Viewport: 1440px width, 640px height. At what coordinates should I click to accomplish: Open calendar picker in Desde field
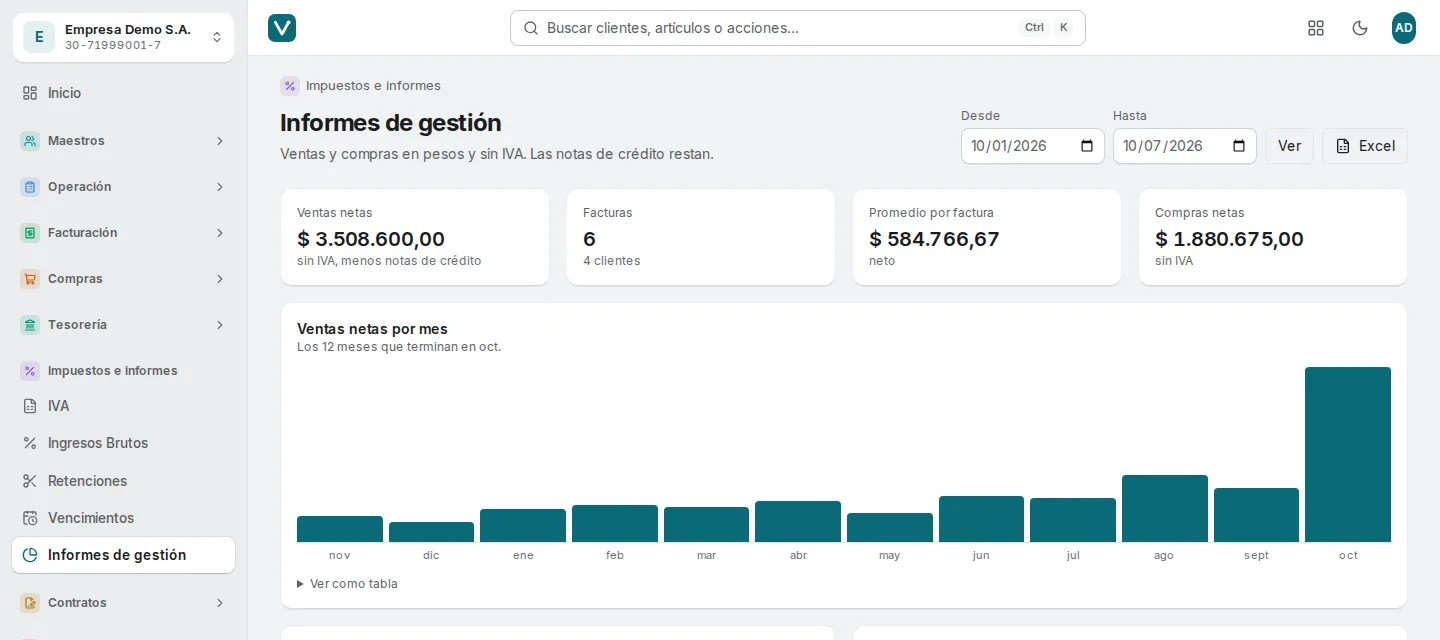coord(1087,146)
